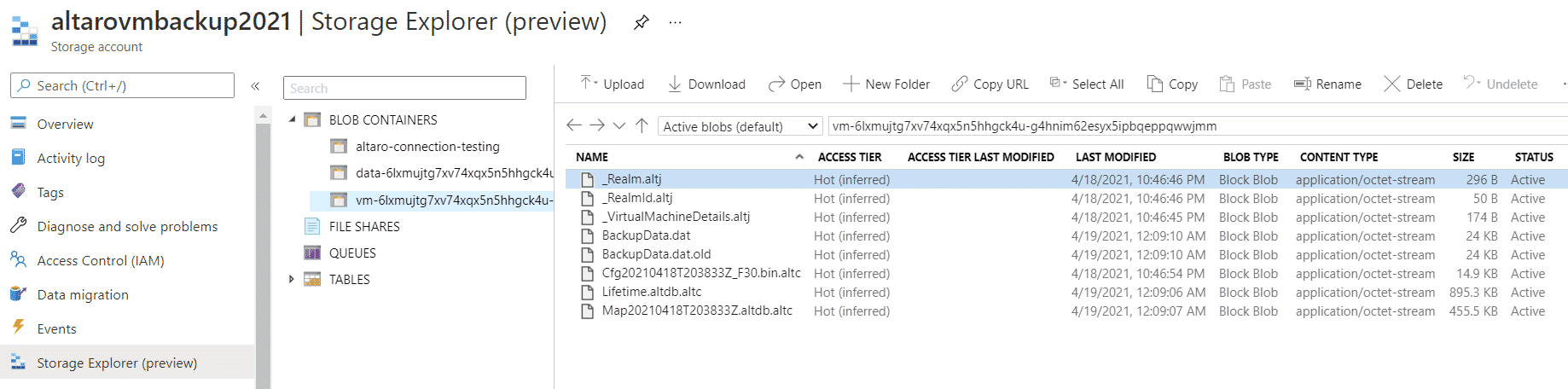1568x389 pixels.
Task: Open the recent locations down chevron
Action: [619, 126]
